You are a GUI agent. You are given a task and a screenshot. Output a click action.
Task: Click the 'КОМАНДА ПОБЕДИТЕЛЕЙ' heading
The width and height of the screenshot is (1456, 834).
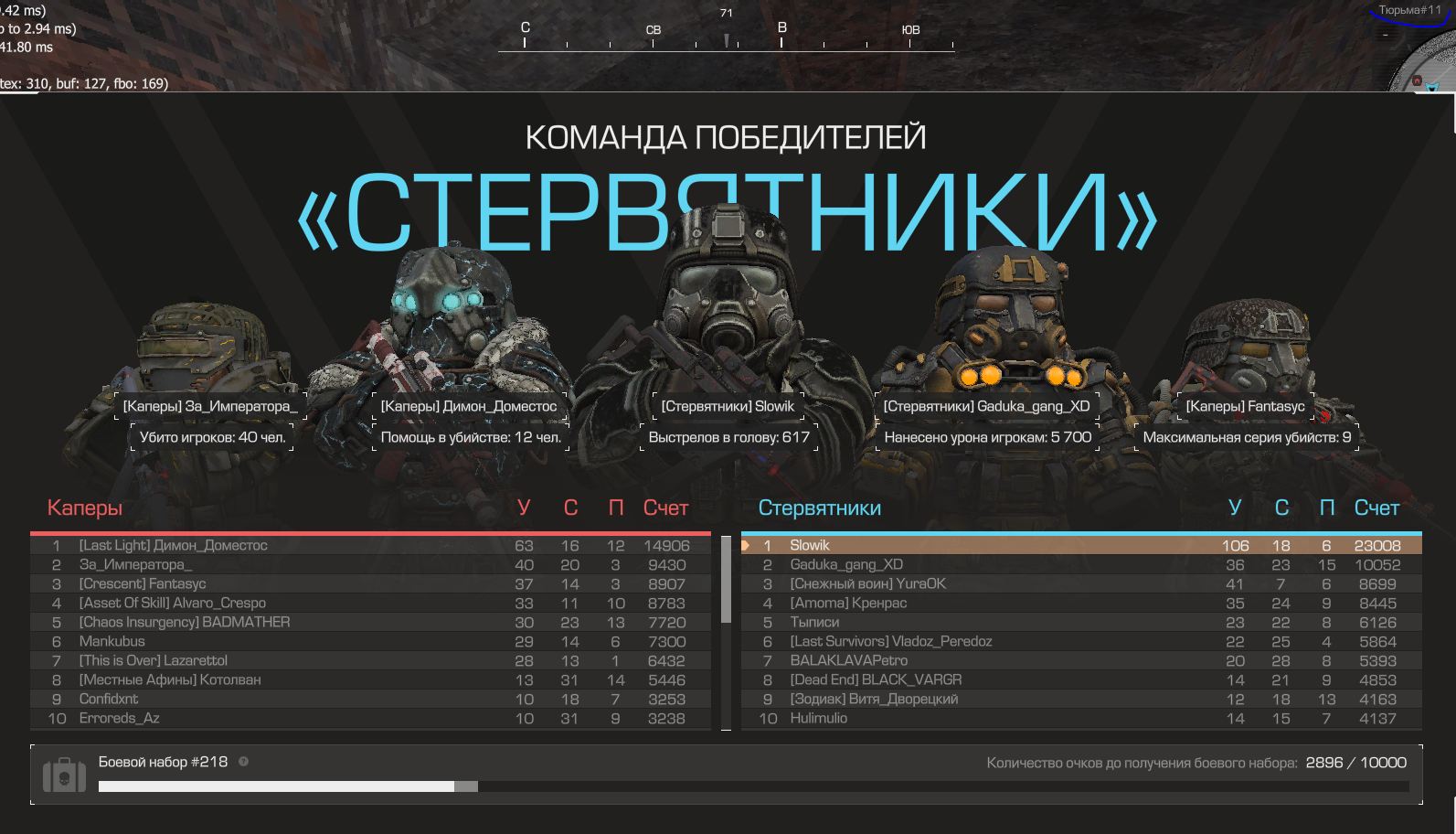tap(726, 137)
